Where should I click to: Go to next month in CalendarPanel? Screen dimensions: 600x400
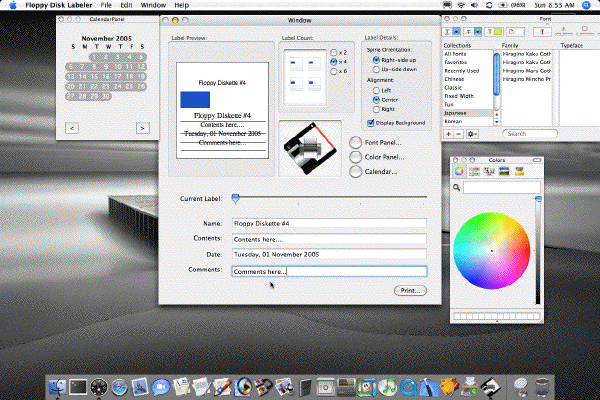pos(143,128)
